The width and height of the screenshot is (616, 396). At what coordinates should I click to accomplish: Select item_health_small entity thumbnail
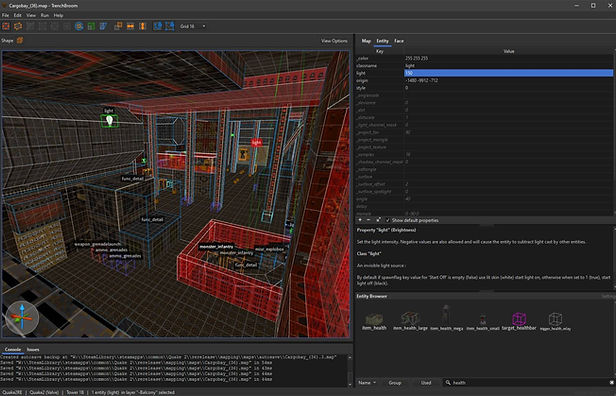483,322
